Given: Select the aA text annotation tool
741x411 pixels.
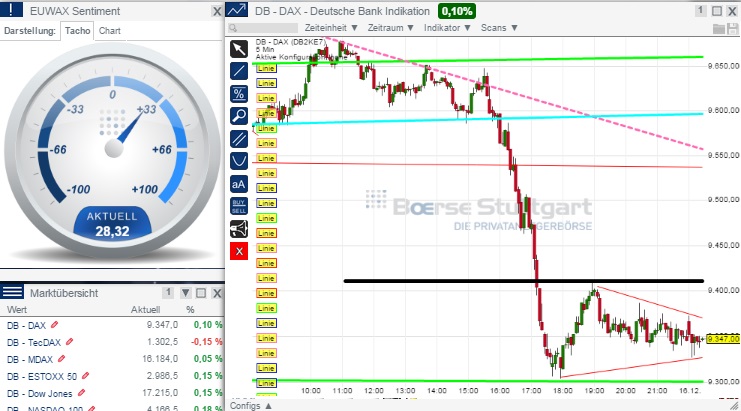Looking at the screenshot, I should [239, 184].
